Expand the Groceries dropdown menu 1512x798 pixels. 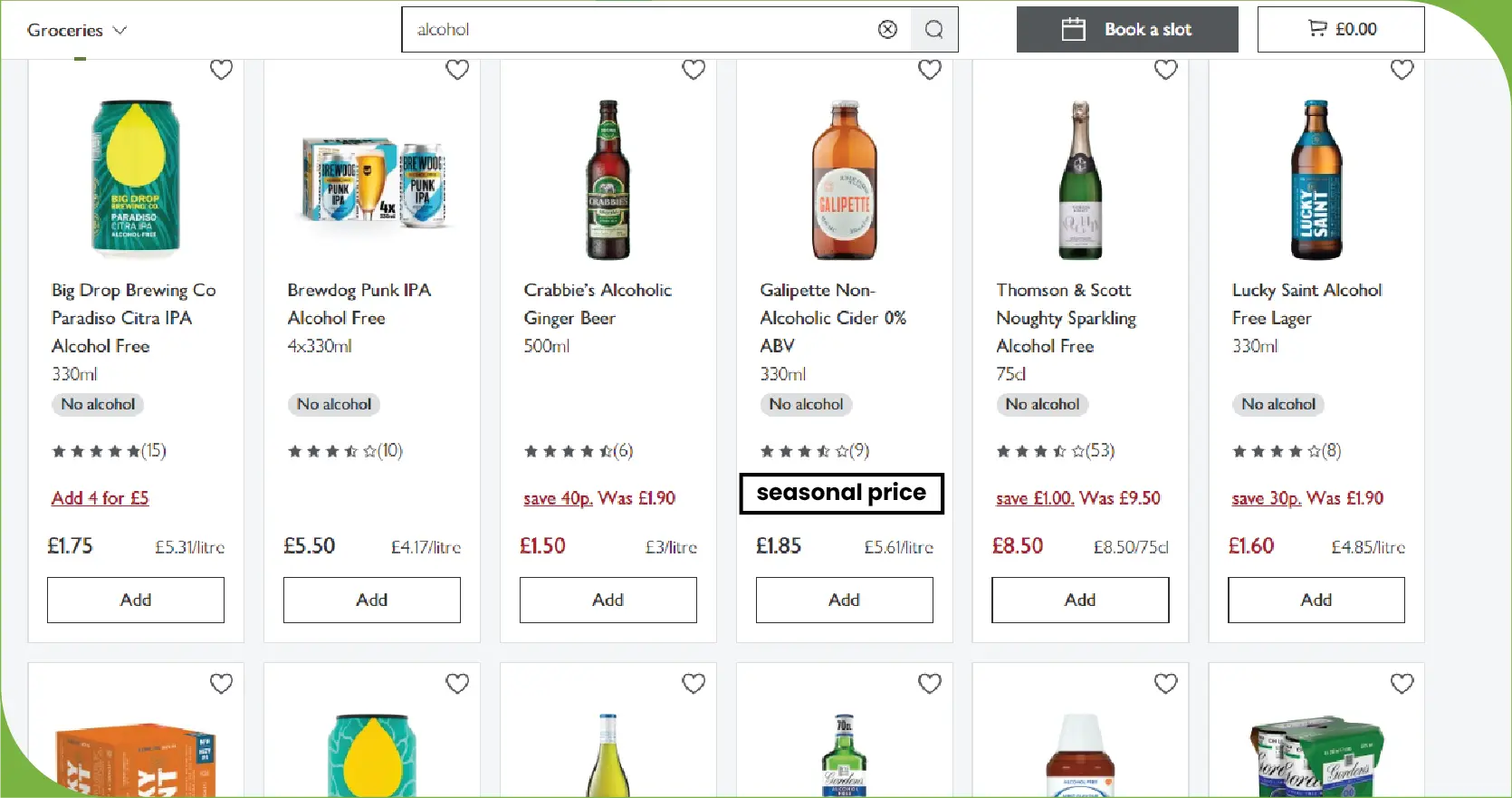77,30
